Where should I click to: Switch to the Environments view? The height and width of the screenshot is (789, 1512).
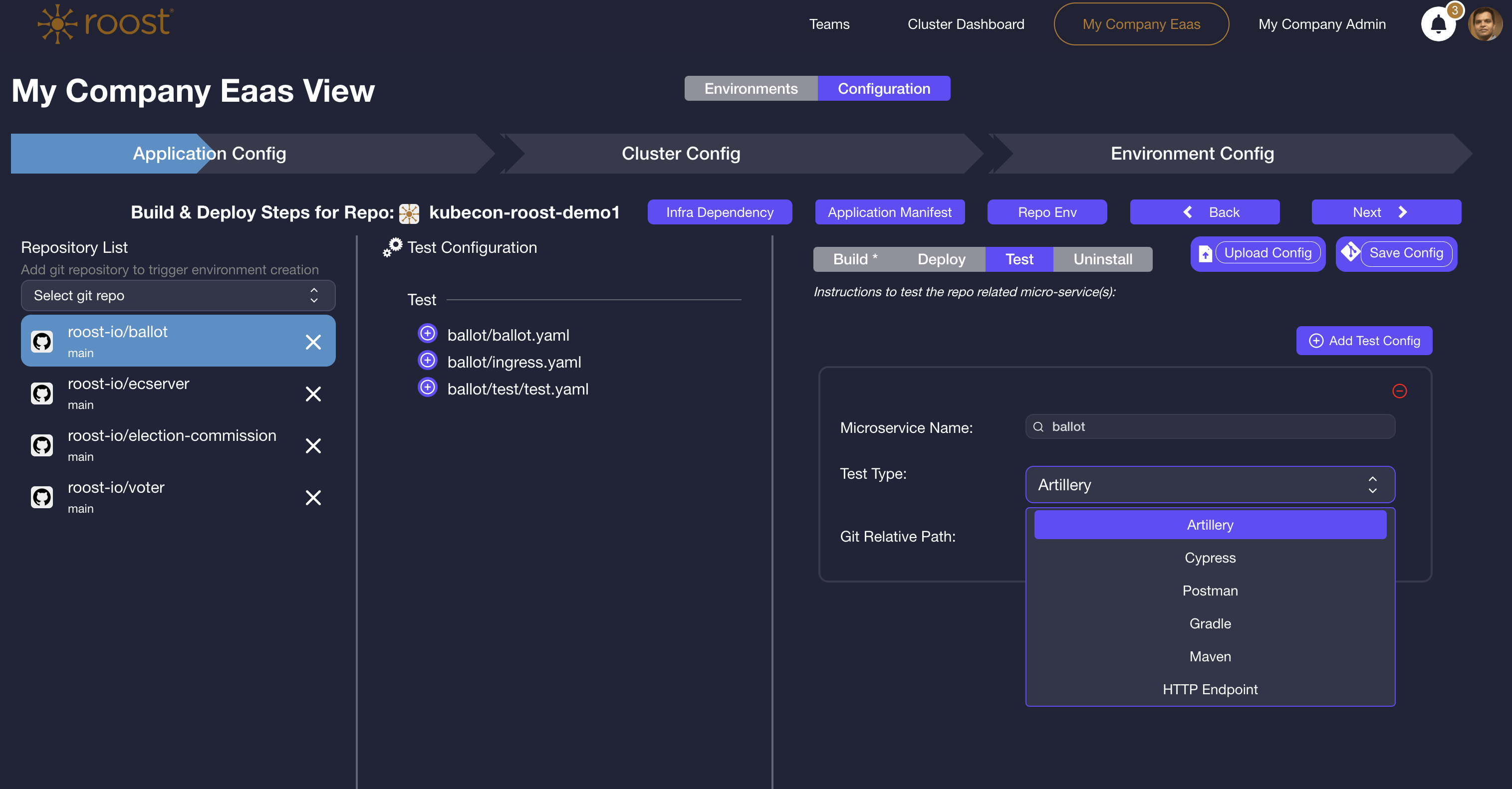751,88
